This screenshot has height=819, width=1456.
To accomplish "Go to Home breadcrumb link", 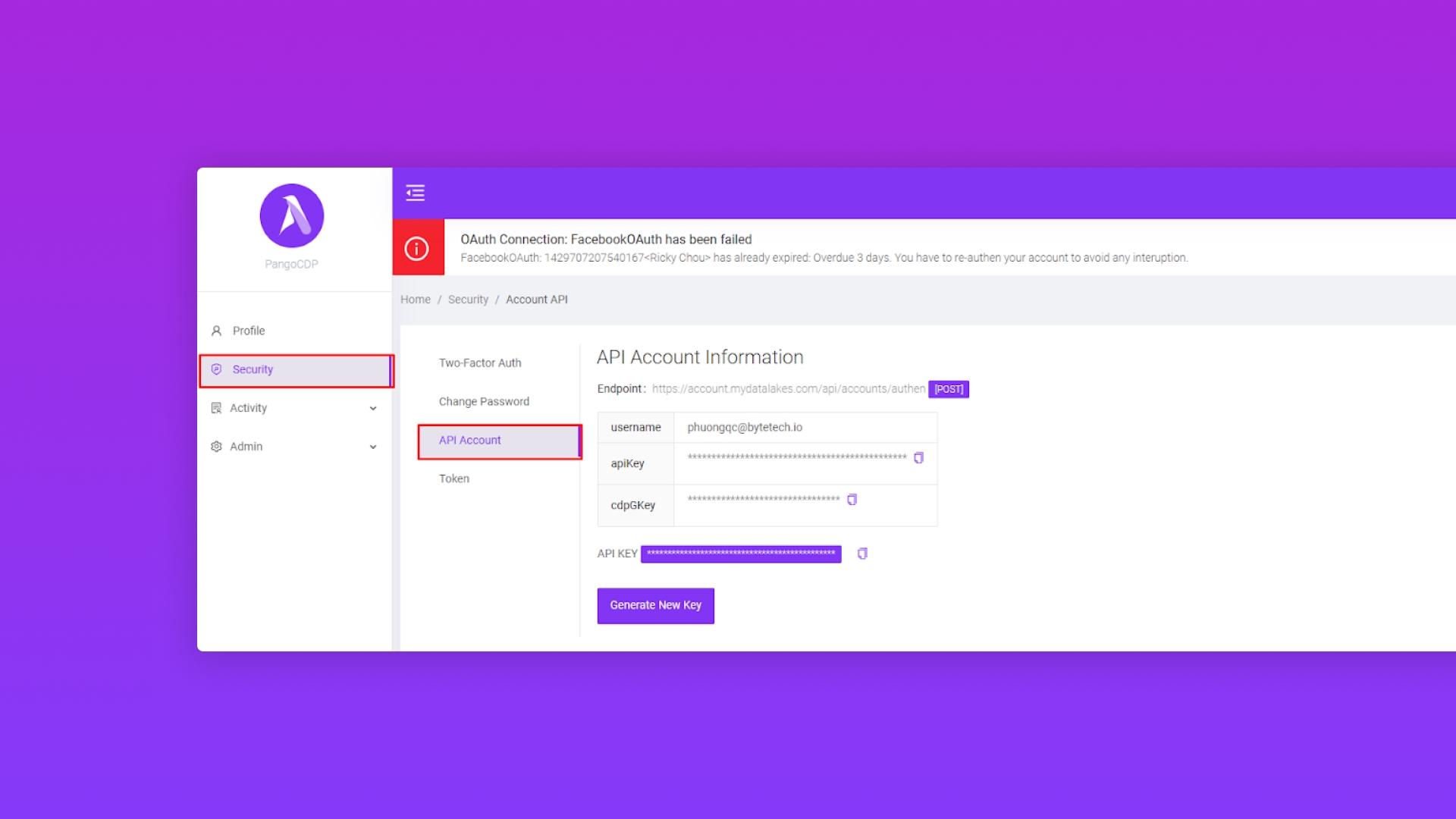I will point(415,300).
